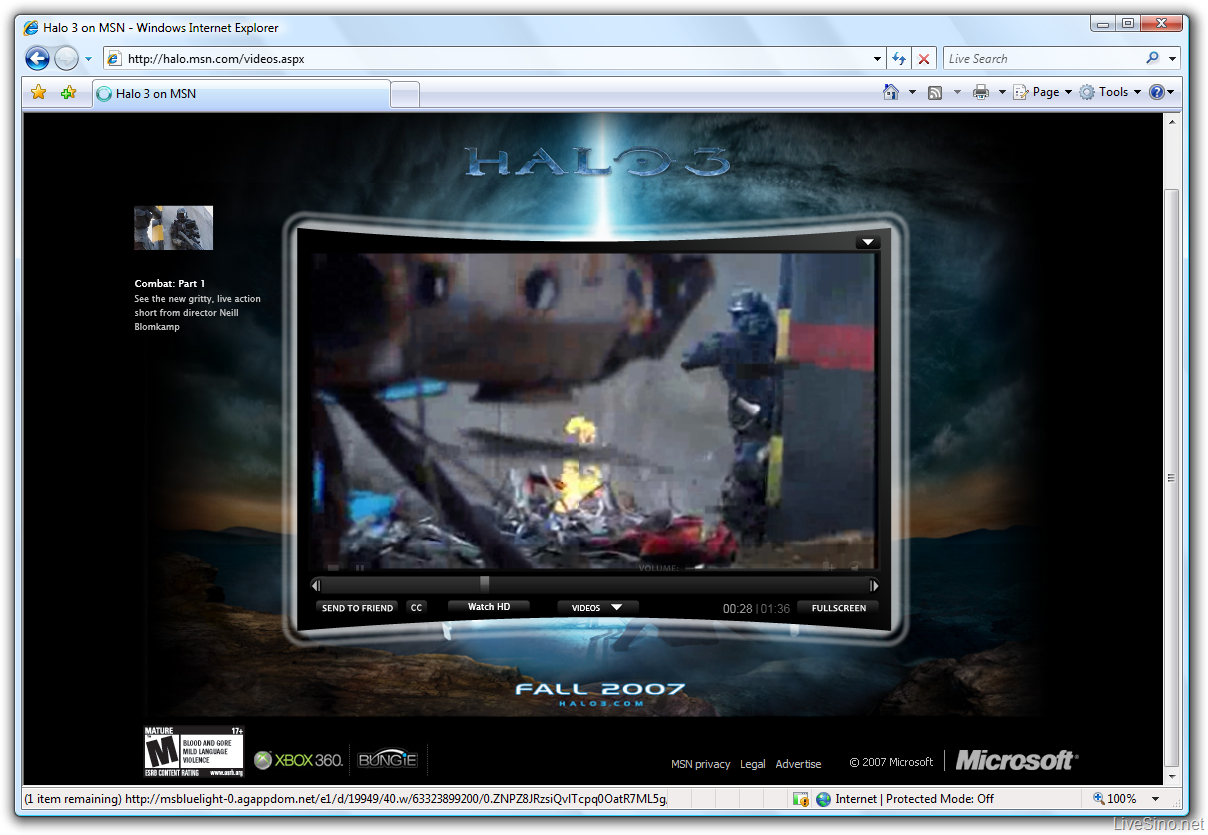Click the video seek bar handle
Viewport: 1208px width, 835px height.
(485, 584)
